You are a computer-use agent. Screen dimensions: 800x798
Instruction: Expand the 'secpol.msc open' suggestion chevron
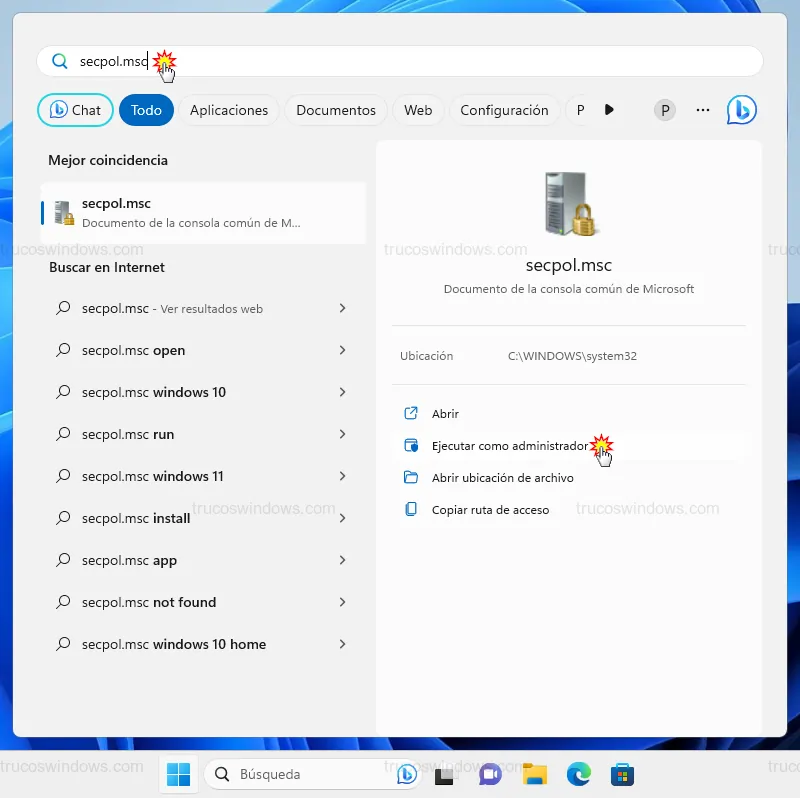click(x=342, y=350)
